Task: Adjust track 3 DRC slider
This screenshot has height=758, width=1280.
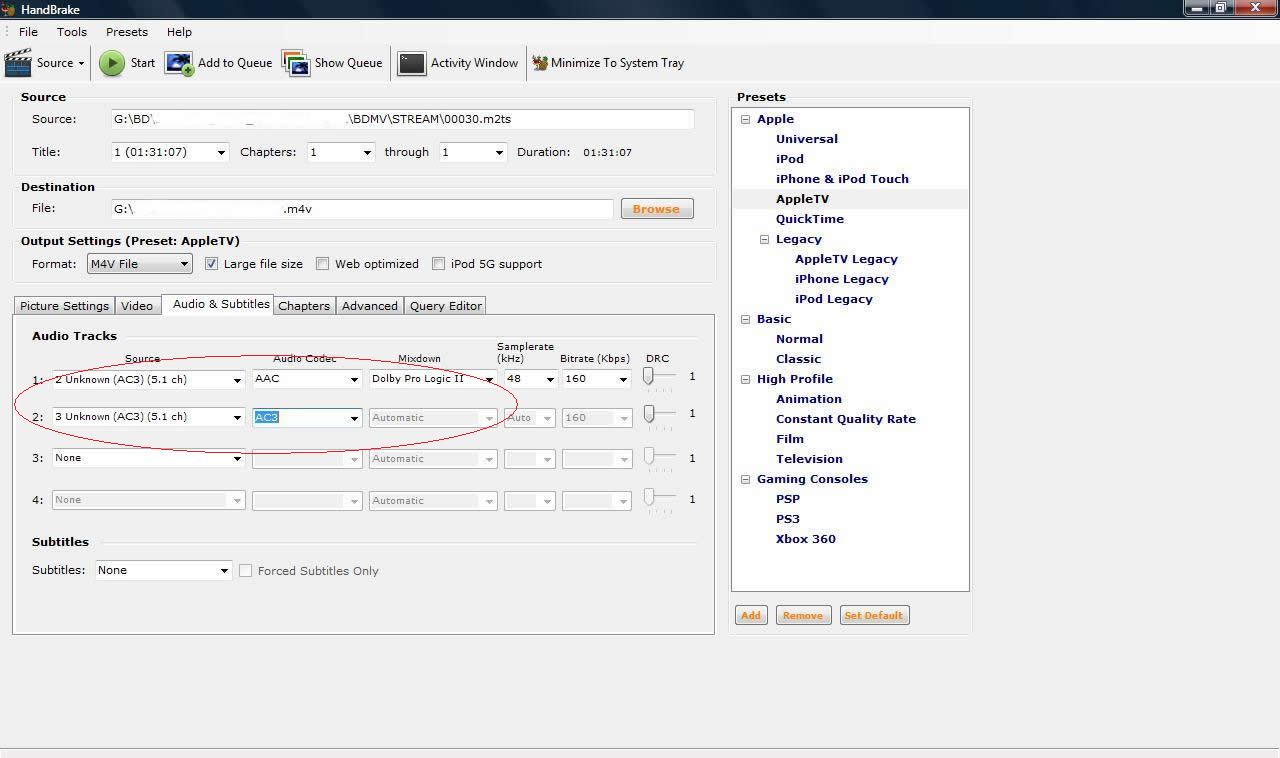Action: coord(649,456)
